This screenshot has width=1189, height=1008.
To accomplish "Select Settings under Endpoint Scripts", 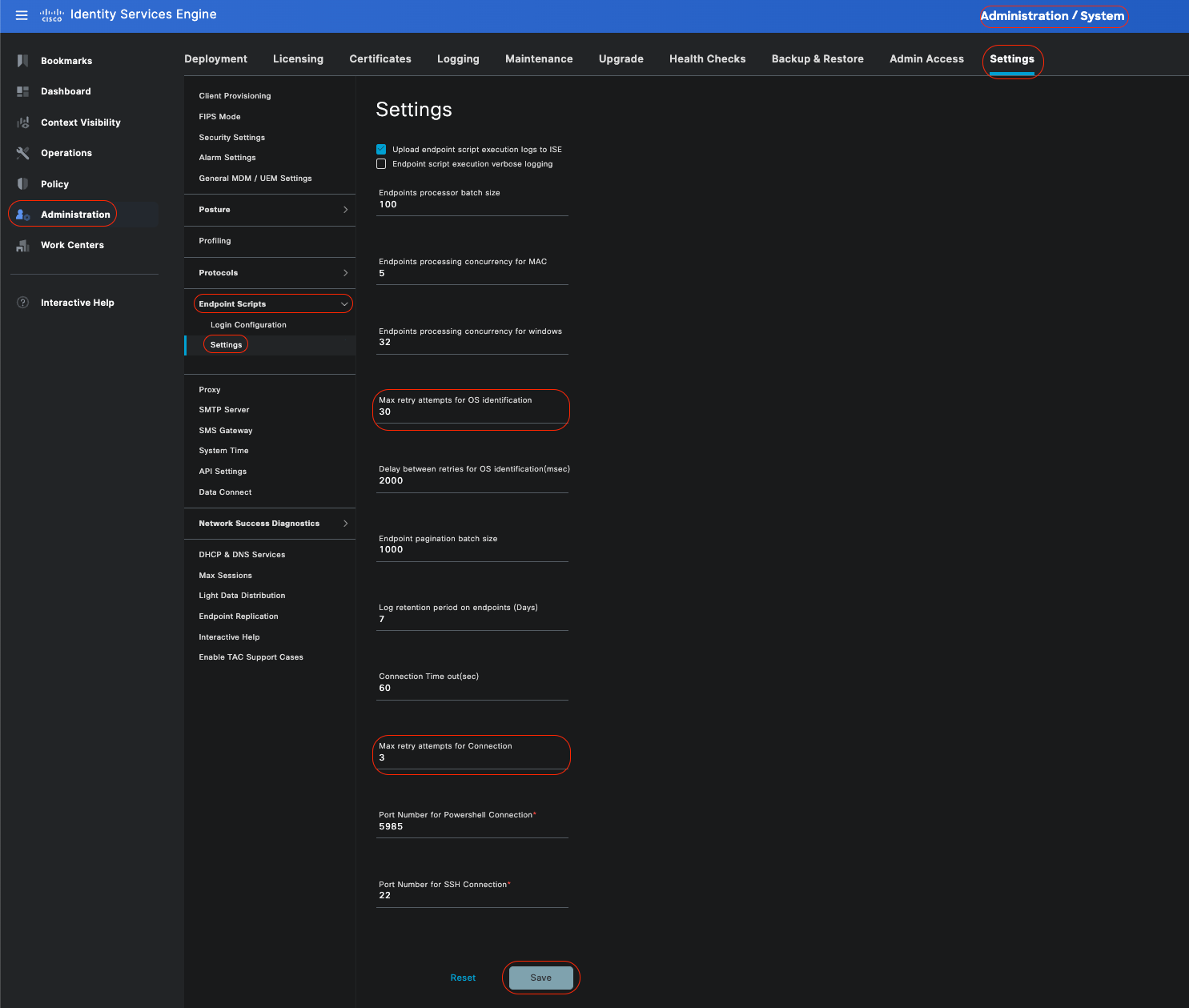I will click(x=226, y=345).
